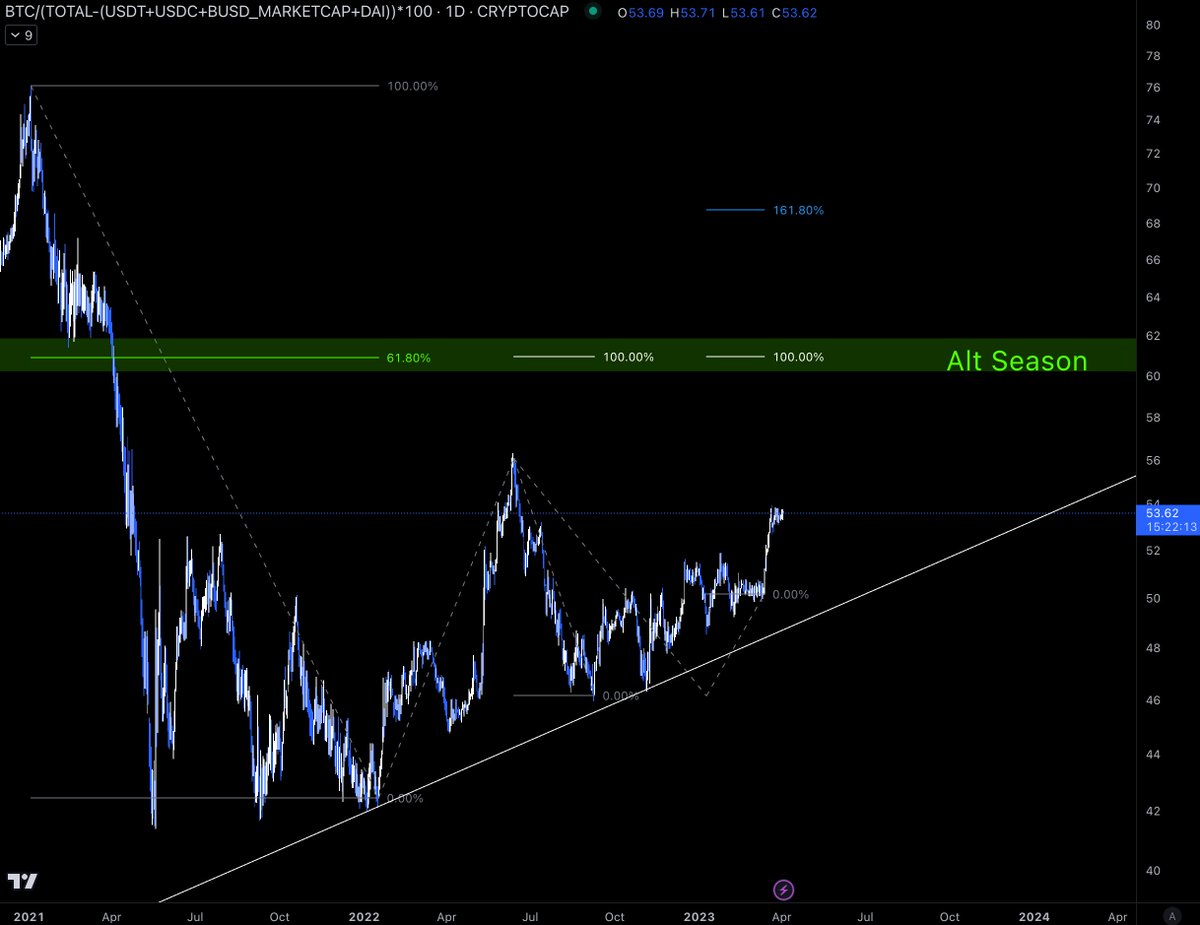Toggle the auto scale A button
Viewport: 1200px width, 925px height.
coord(1171,916)
